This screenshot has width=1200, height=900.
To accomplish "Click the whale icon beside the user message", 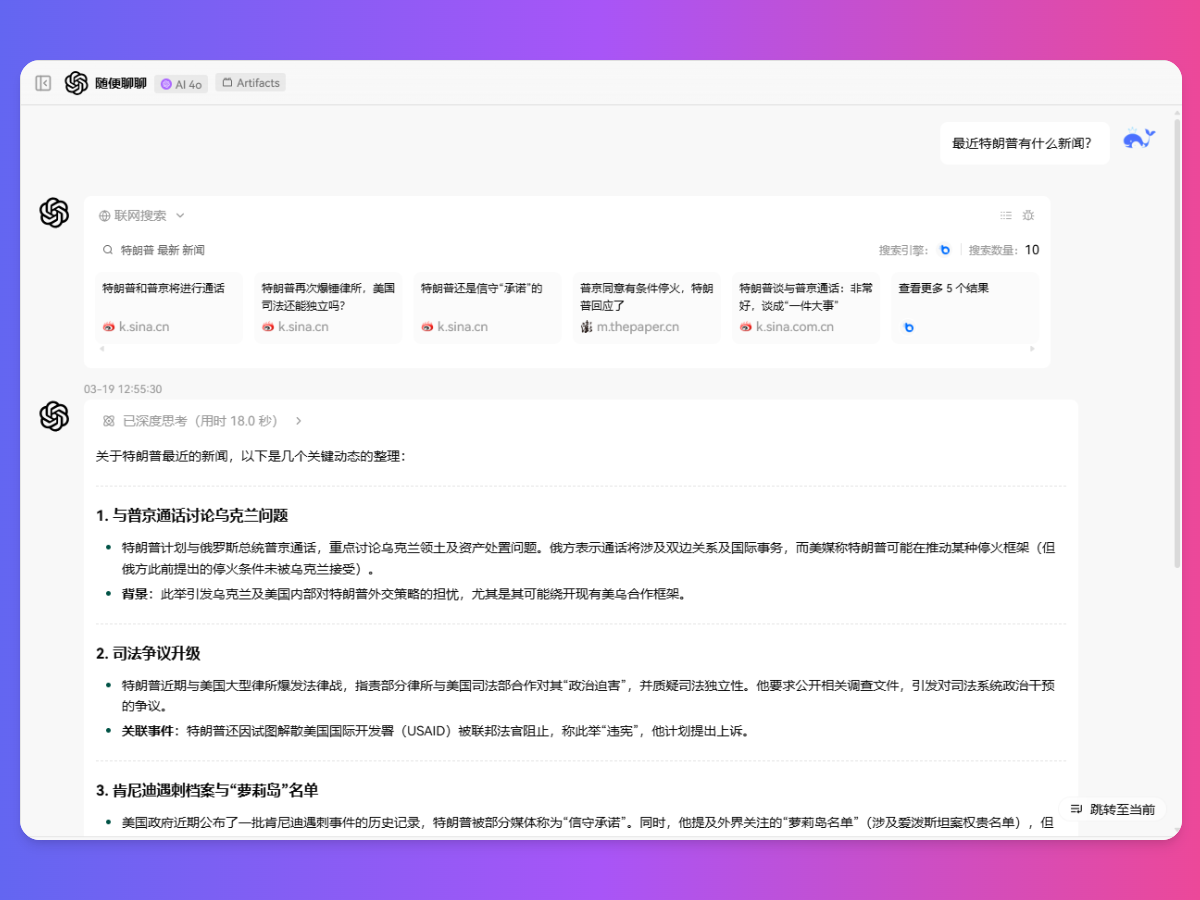I will [1139, 142].
